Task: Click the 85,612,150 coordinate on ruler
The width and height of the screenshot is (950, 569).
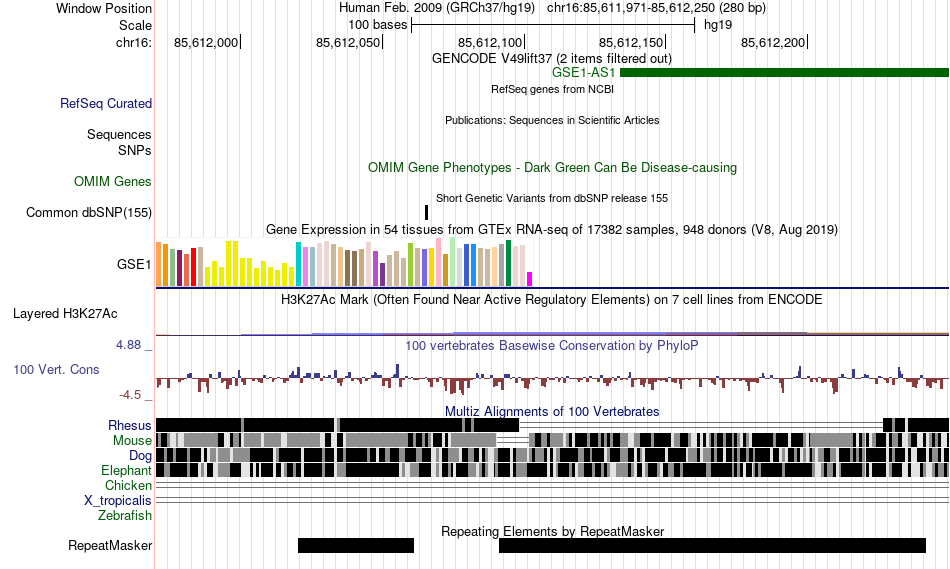Action: [x=631, y=42]
